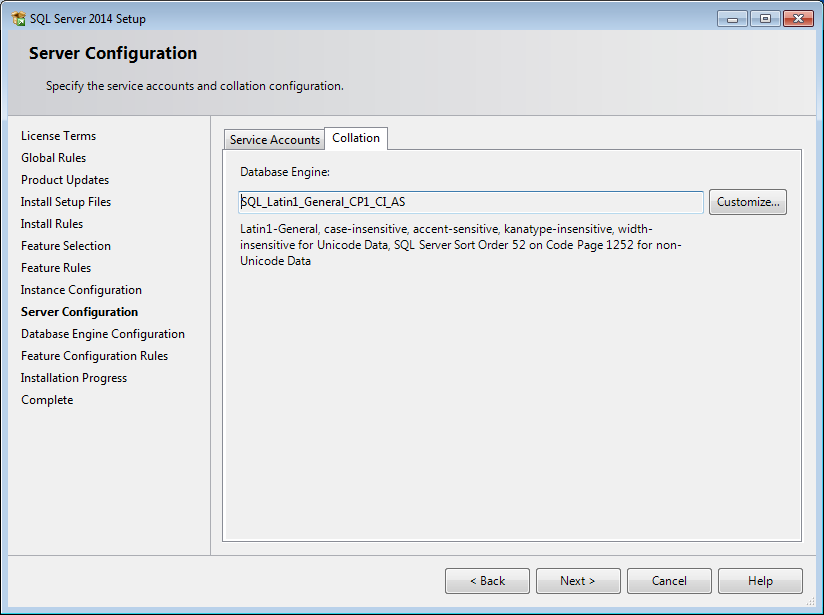Switch to the Service Accounts tab
This screenshot has width=824, height=615.
[x=274, y=140]
